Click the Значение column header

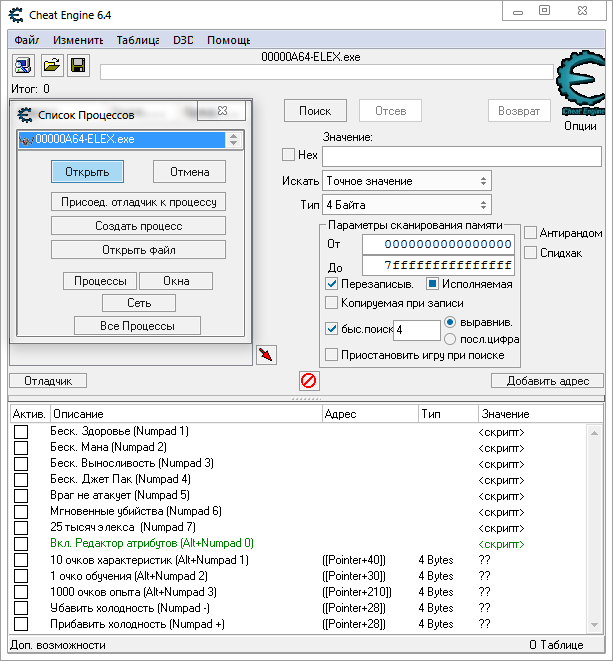tap(540, 414)
